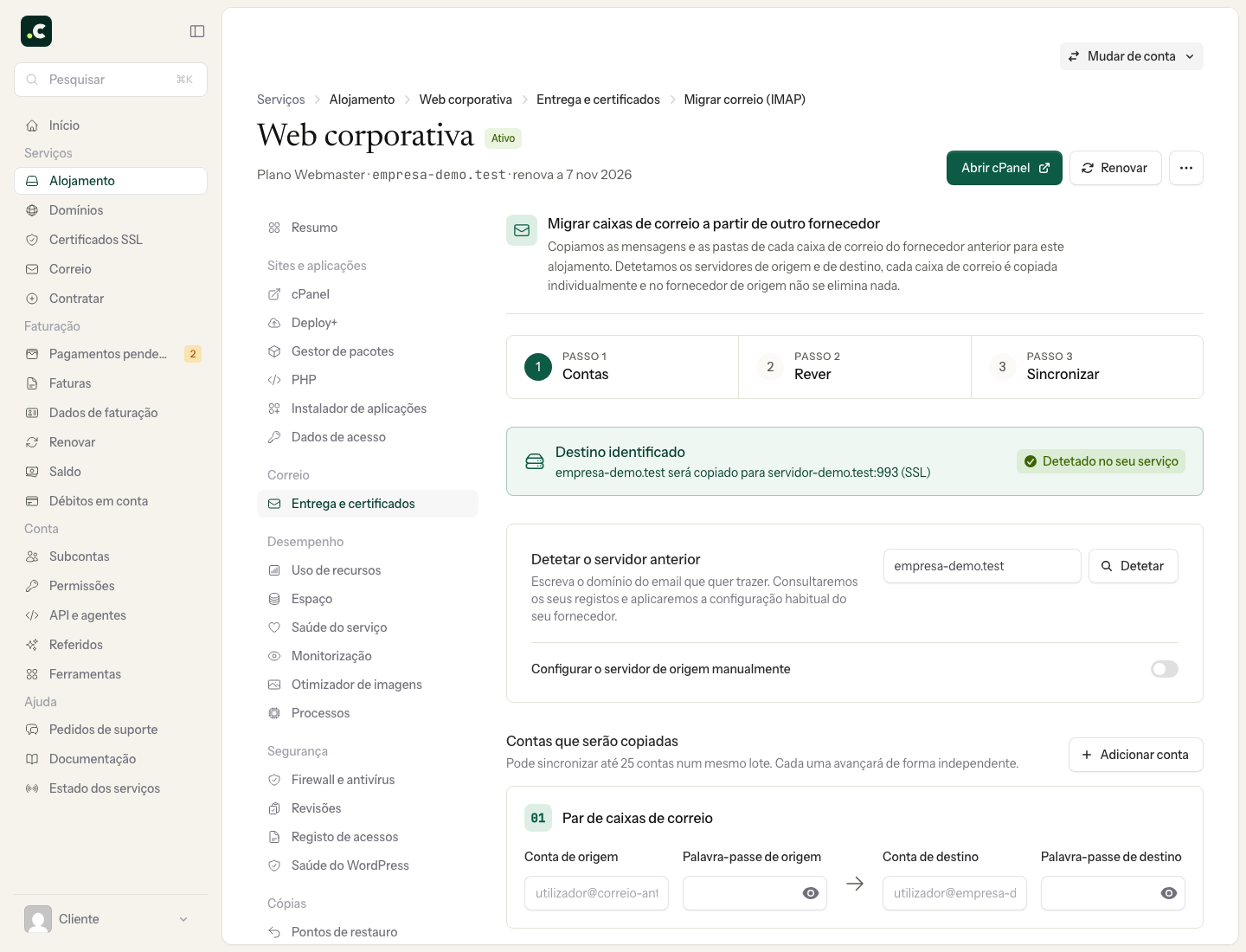Screen dimensions: 1246x952
Task: Click the Serviços breadcrumb link
Action: (x=281, y=100)
